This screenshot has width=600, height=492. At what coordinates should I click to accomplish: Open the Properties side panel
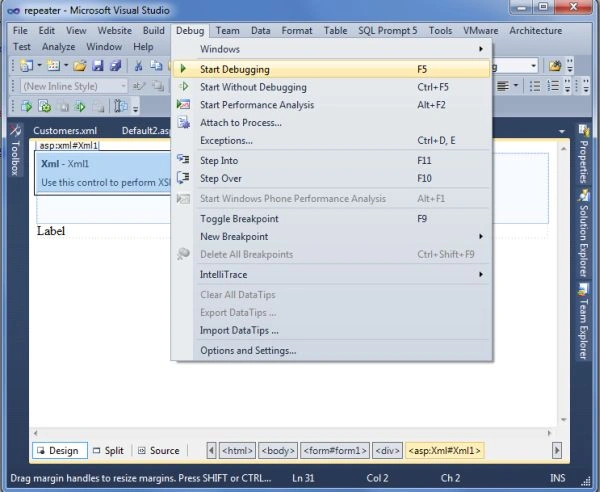point(583,153)
